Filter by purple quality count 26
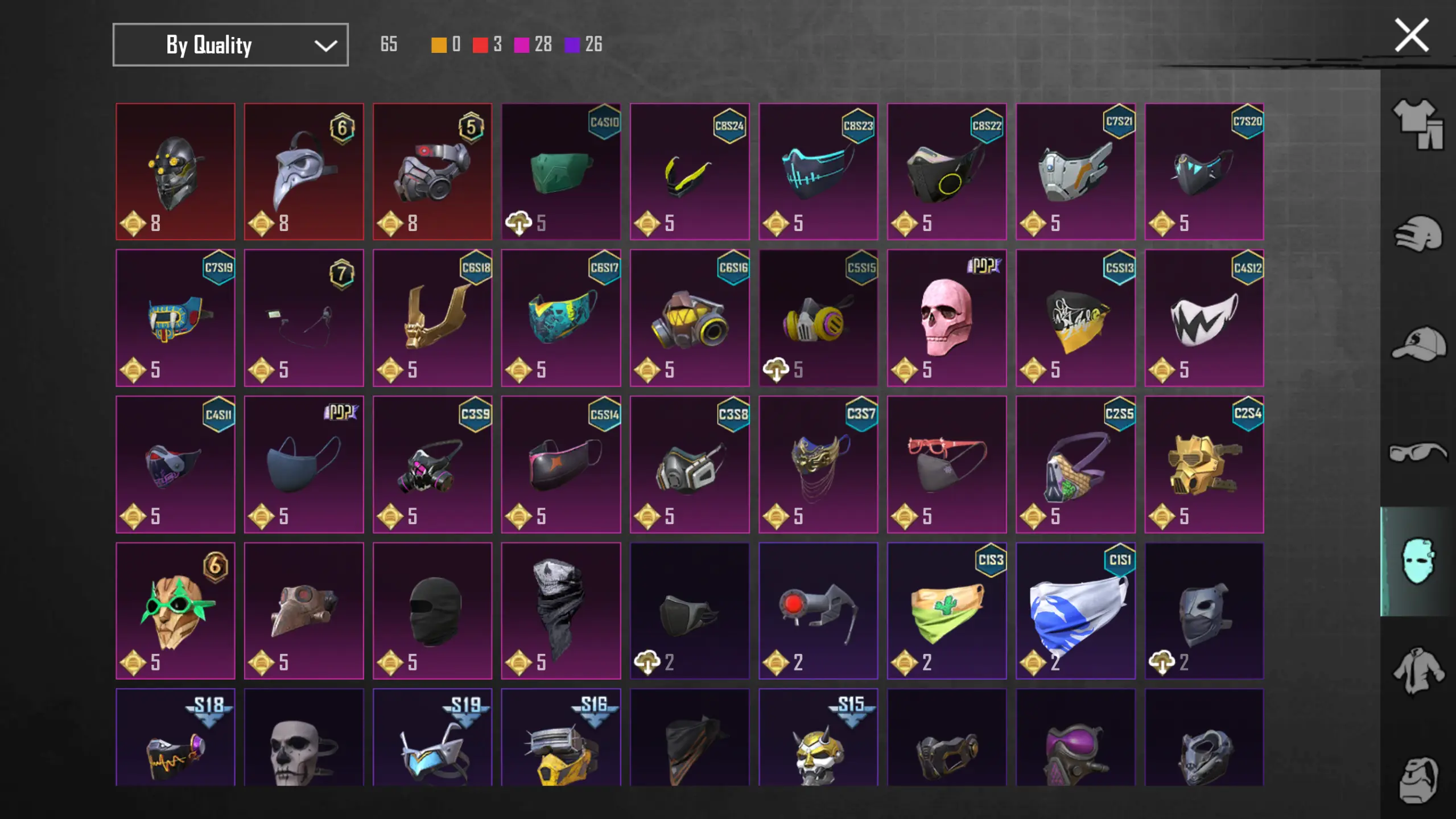The image size is (1456, 819). [583, 44]
